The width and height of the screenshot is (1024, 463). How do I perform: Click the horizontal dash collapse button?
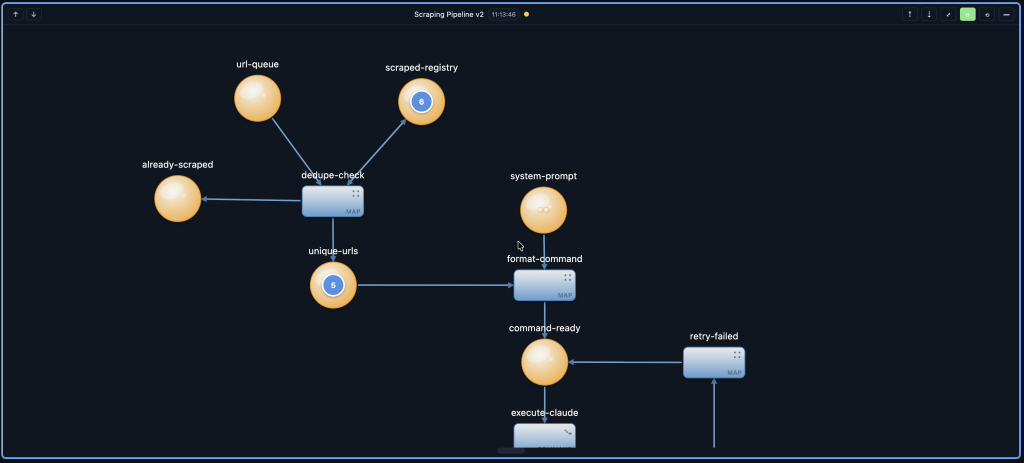click(1006, 14)
